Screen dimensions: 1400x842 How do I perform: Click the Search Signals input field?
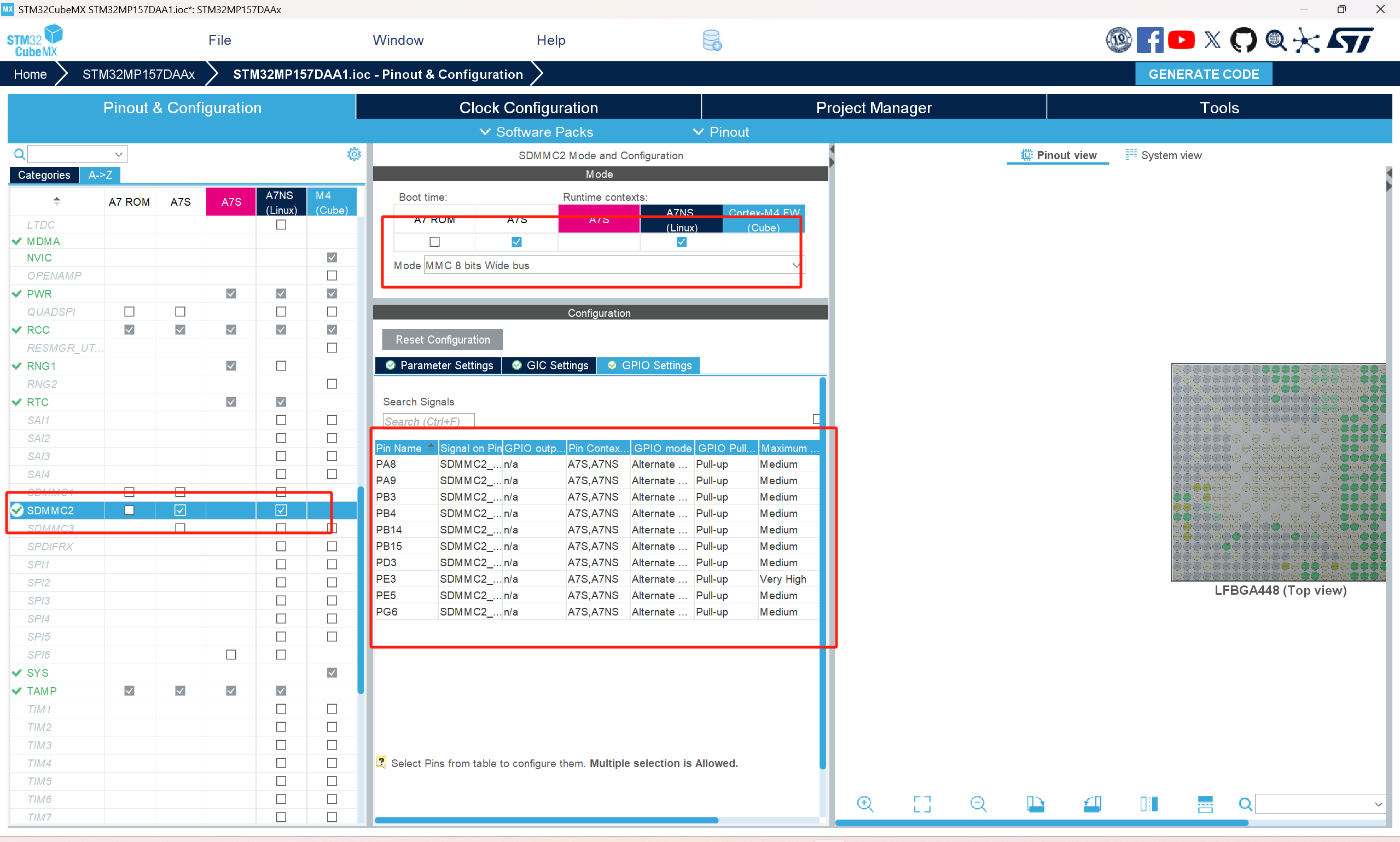pos(428,421)
